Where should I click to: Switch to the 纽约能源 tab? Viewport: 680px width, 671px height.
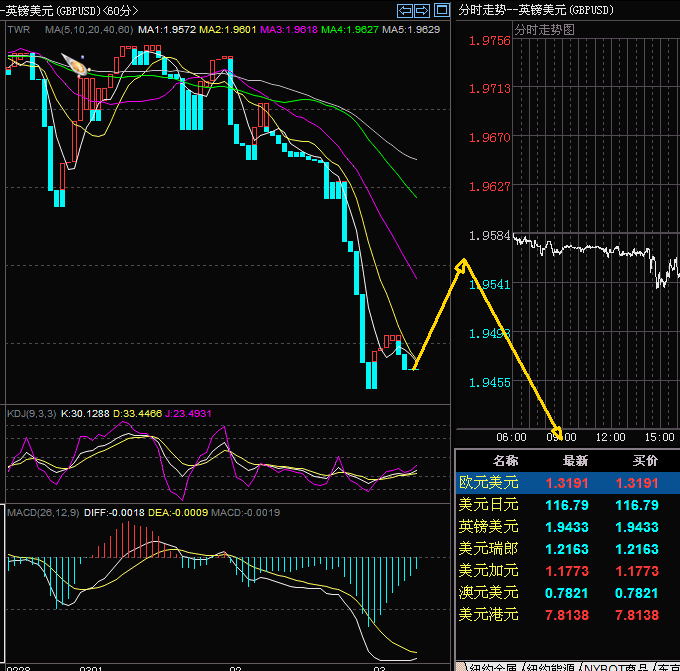(x=549, y=665)
